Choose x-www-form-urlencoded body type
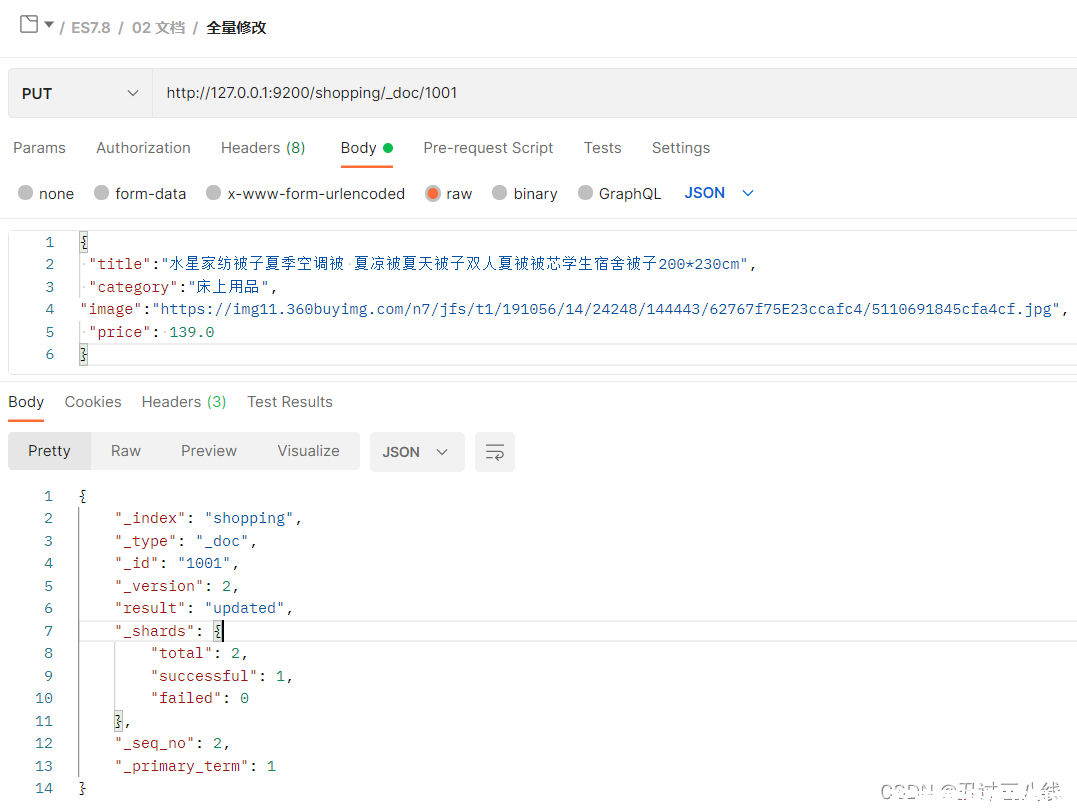Viewport: 1077px width, 812px height. click(x=214, y=193)
